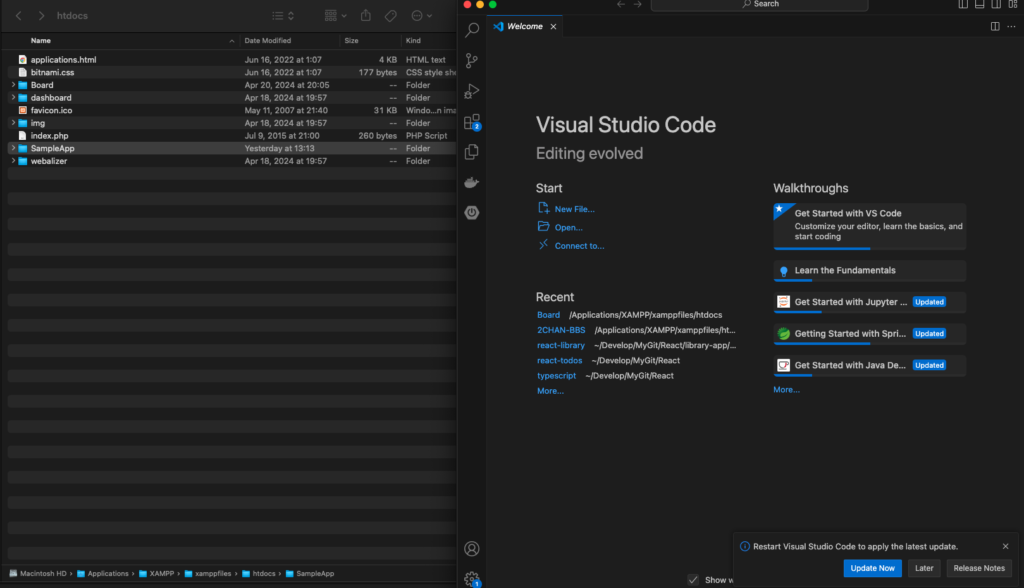The width and height of the screenshot is (1024, 588).
Task: Open Get Started with VS Code walkthrough
Action: pyautogui.click(x=869, y=226)
